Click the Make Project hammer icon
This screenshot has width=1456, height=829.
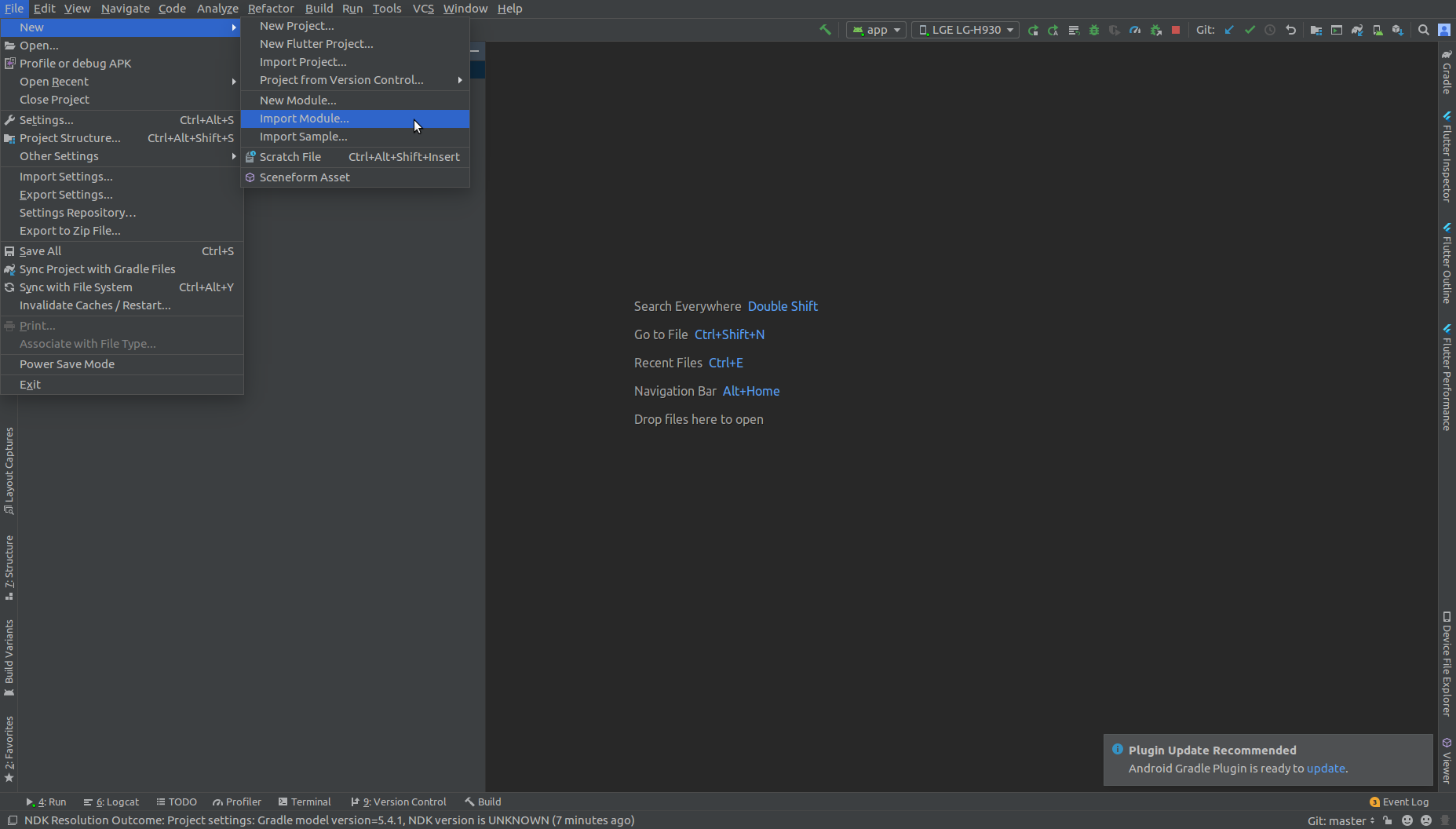tap(825, 30)
